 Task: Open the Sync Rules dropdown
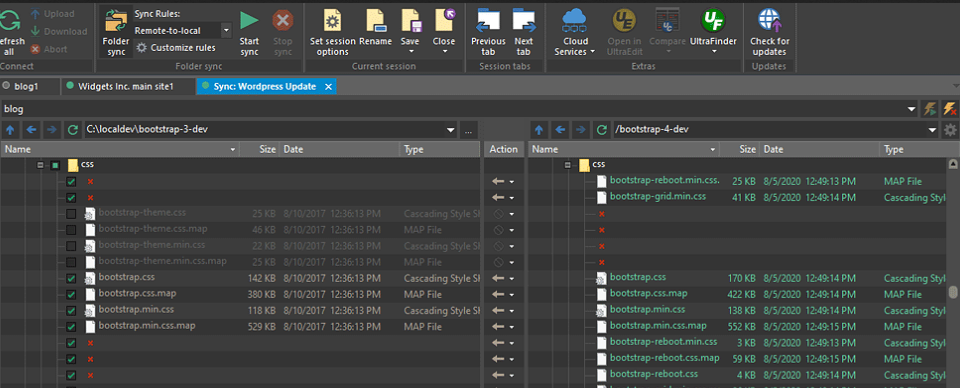226,30
